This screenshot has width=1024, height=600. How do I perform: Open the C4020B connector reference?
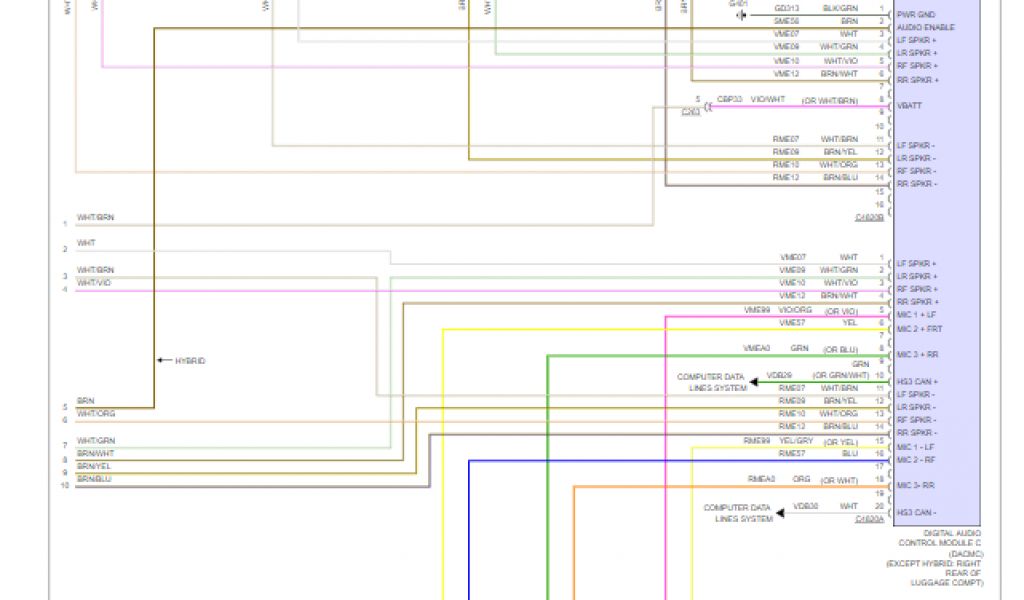[869, 217]
